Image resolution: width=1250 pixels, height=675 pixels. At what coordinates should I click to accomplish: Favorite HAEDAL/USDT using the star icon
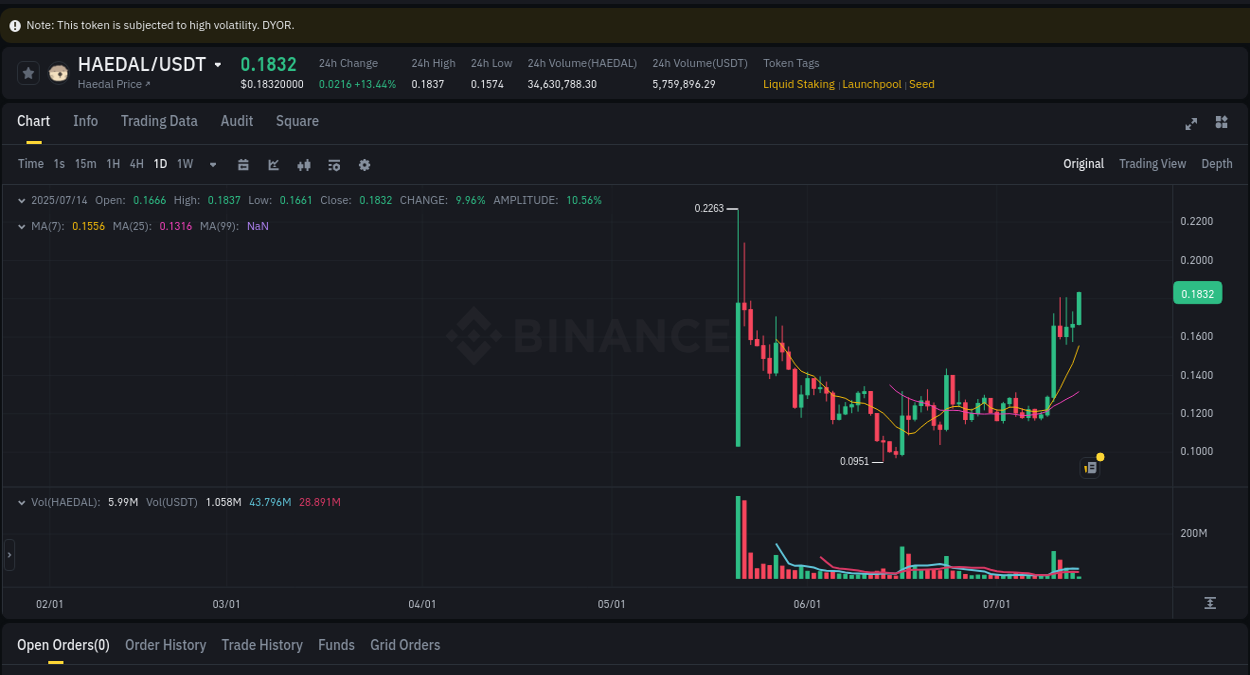coord(27,72)
